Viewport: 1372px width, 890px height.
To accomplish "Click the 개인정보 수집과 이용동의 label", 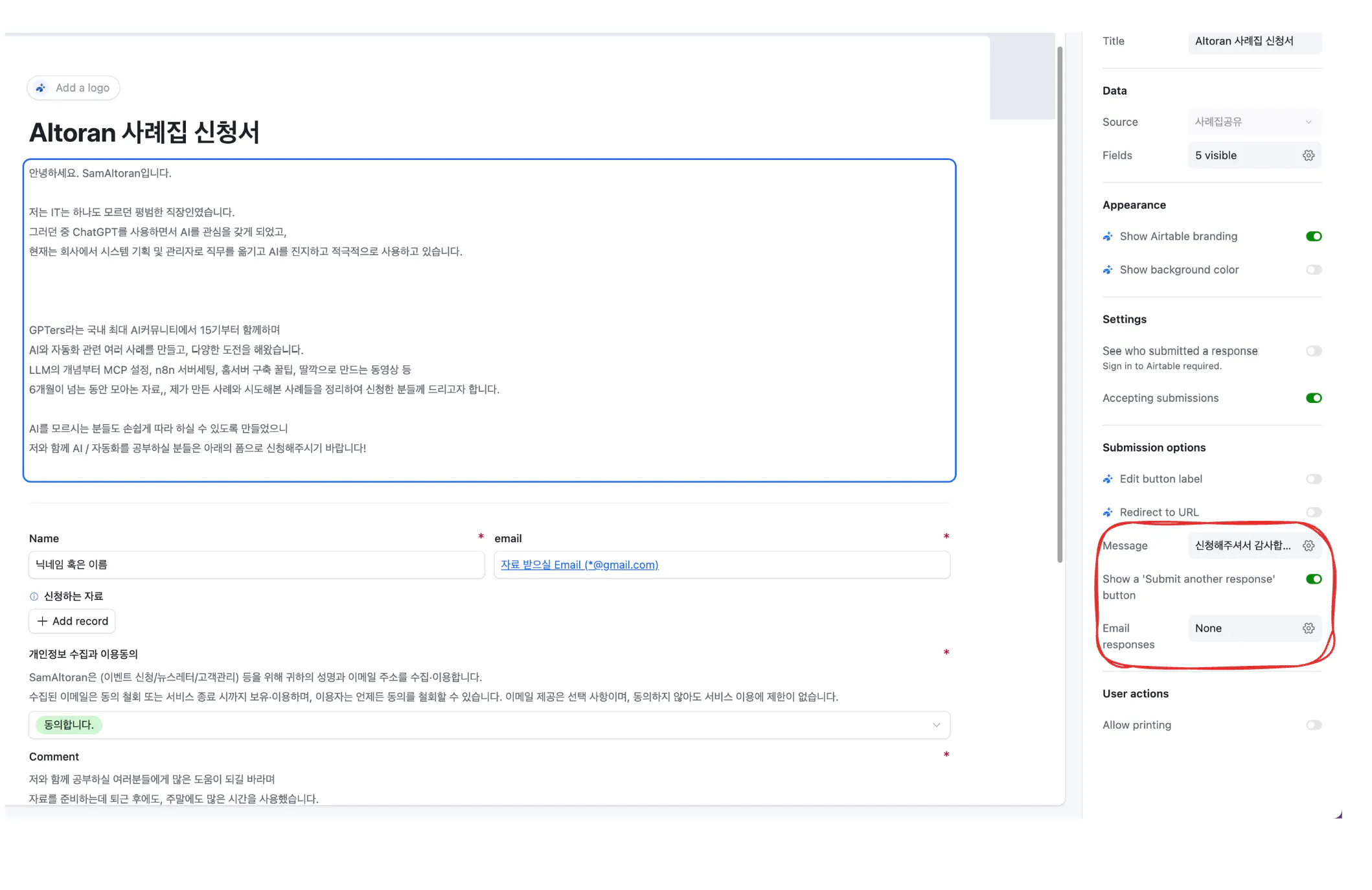I will [83, 654].
